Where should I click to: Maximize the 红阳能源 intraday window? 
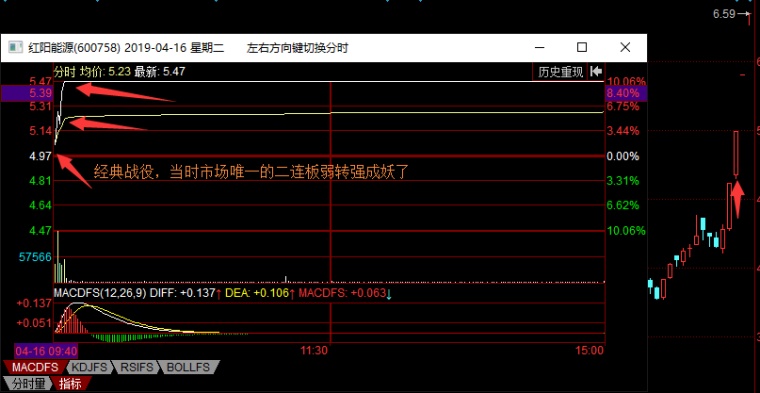582,47
